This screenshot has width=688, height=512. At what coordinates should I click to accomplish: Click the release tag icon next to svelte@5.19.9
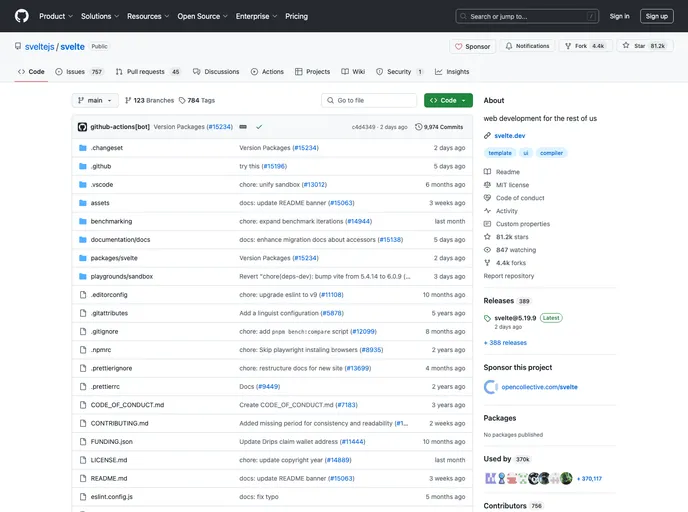pos(487,318)
